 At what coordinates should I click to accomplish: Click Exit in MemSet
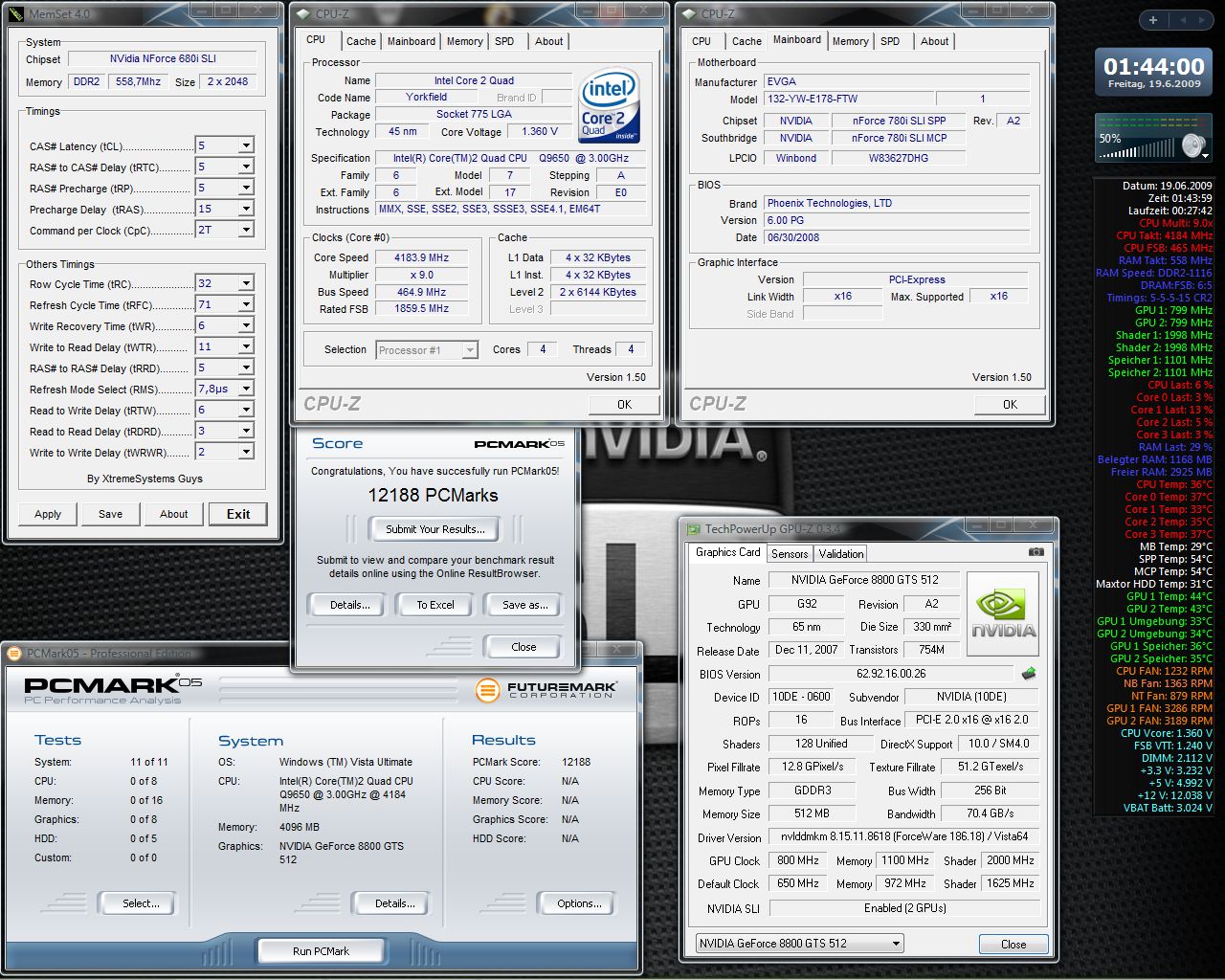pos(238,514)
